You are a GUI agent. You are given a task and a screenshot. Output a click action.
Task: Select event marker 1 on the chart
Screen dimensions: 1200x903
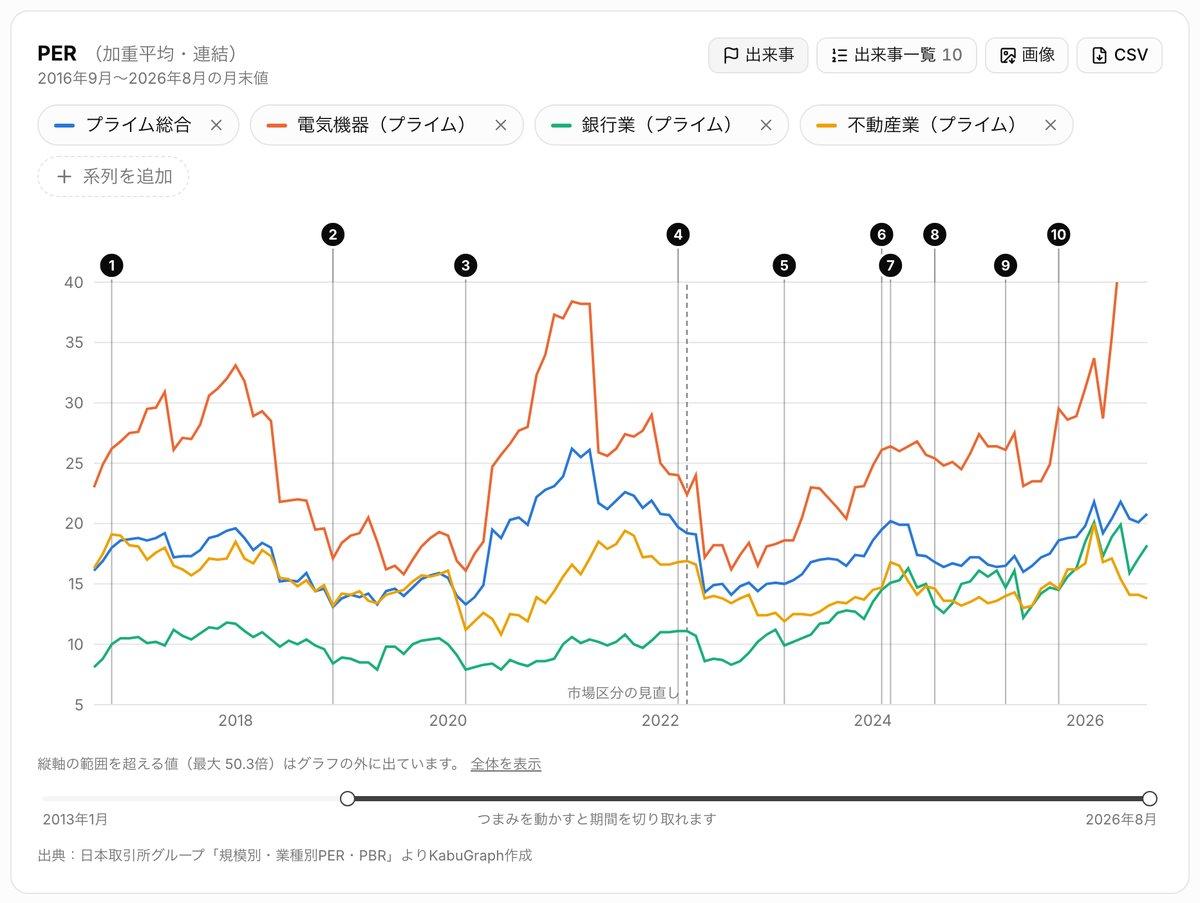coord(112,265)
